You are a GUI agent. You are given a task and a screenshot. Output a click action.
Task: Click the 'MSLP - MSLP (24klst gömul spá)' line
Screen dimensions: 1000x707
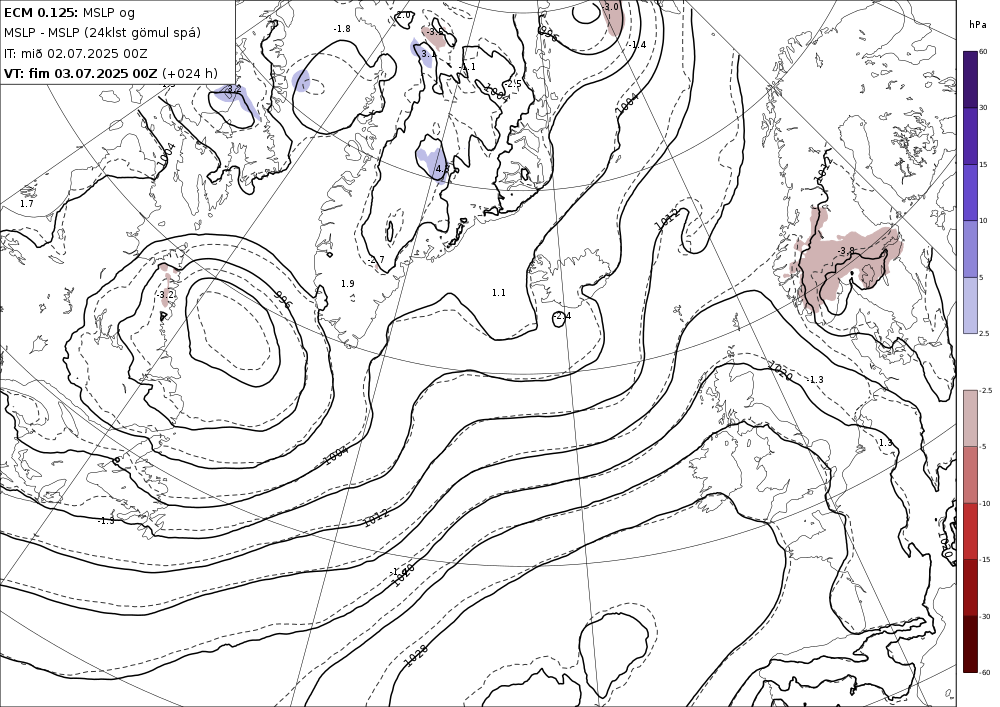tap(102, 33)
